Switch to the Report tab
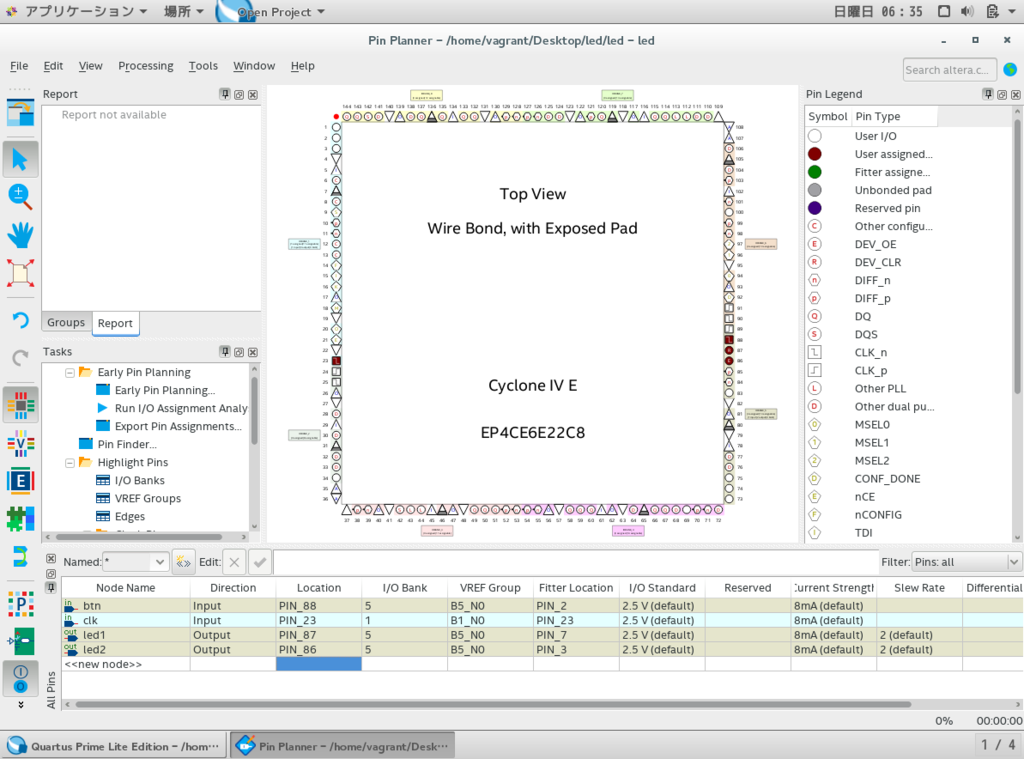The width and height of the screenshot is (1024, 759). click(115, 323)
